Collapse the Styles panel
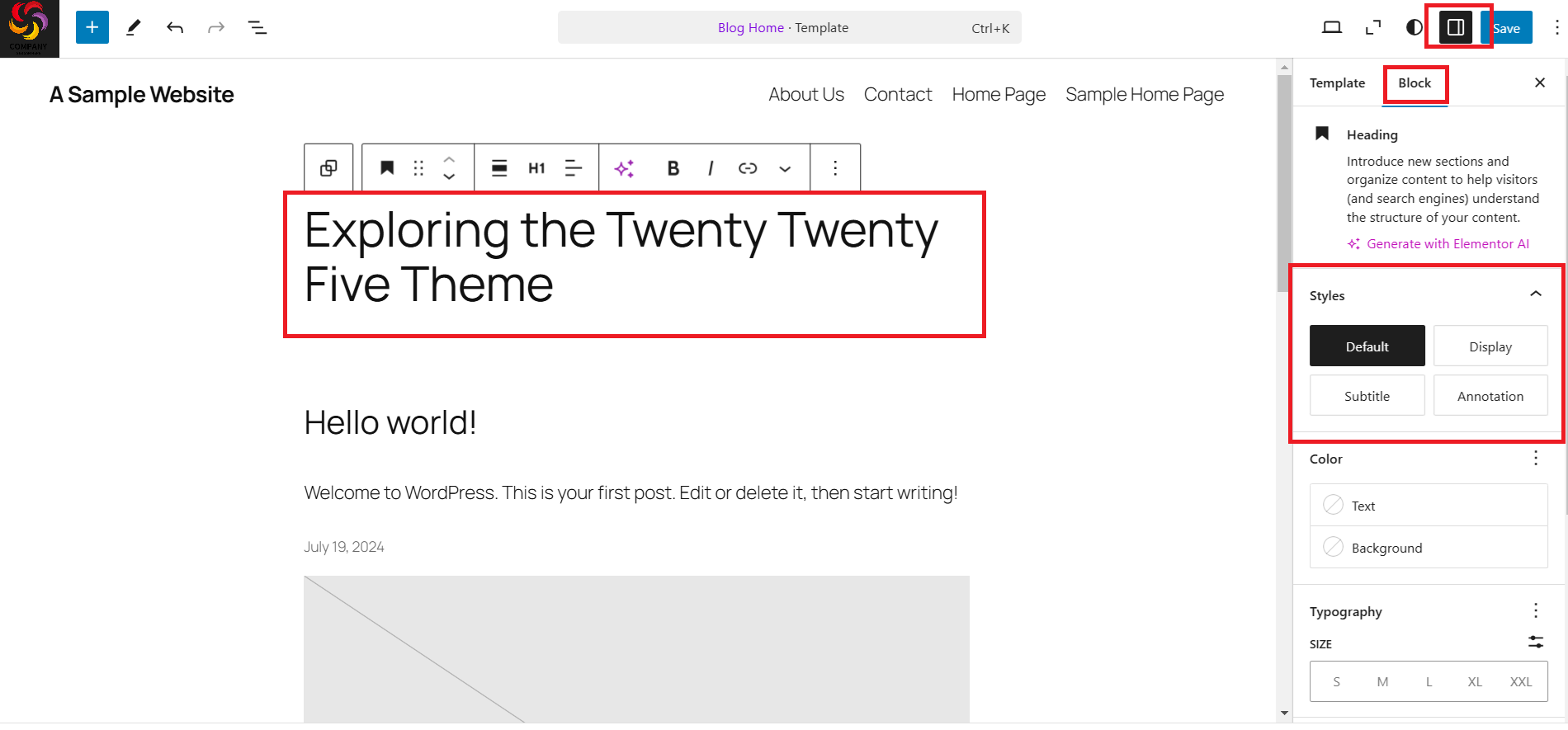Screen dimensions: 1568x730 (1536, 294)
